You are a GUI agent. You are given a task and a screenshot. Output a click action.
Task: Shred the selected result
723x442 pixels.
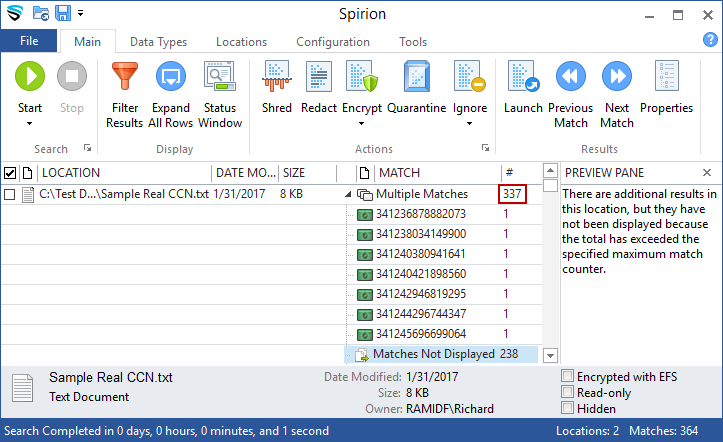point(277,77)
